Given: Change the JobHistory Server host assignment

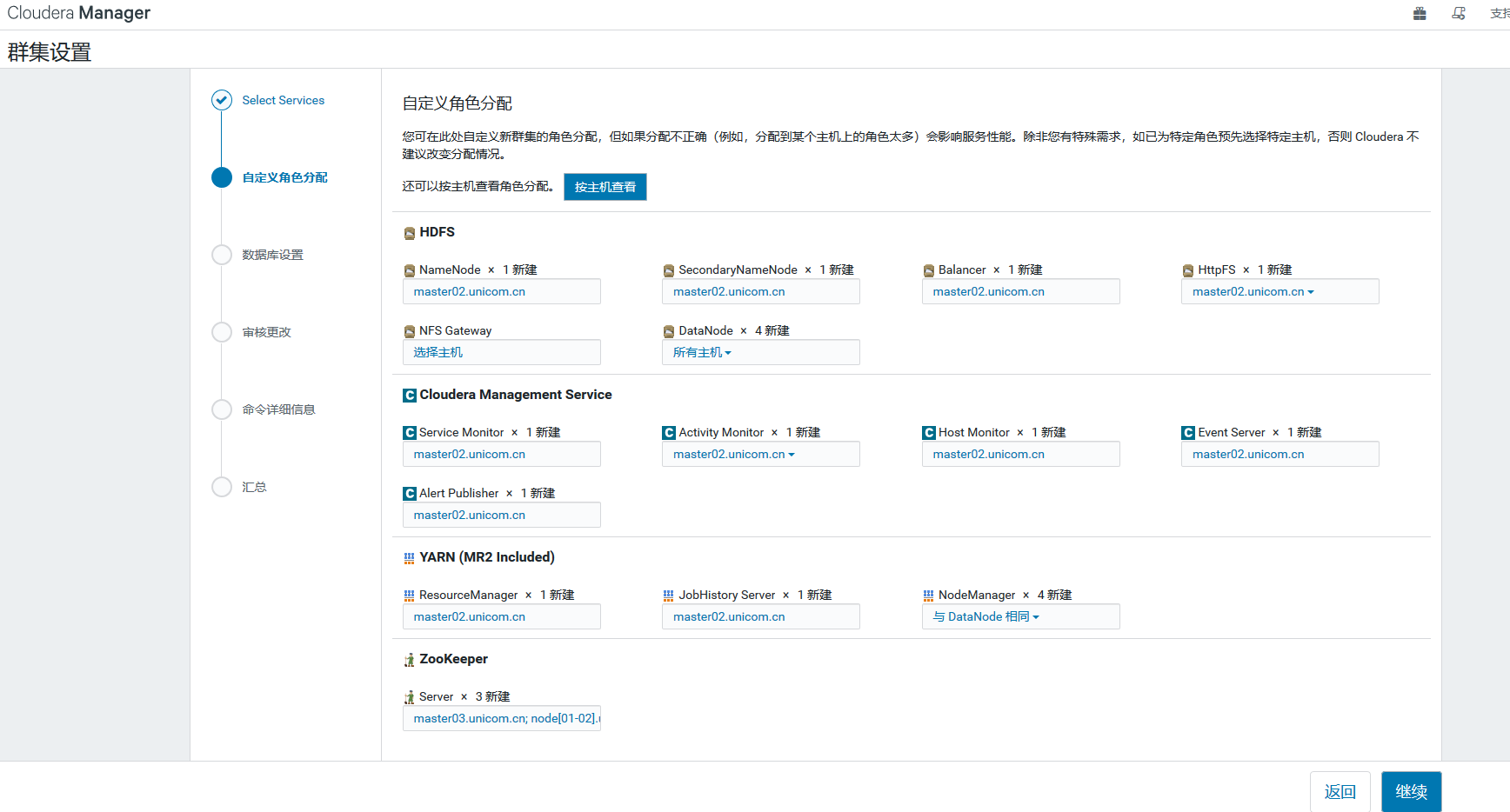Looking at the screenshot, I should (x=760, y=616).
